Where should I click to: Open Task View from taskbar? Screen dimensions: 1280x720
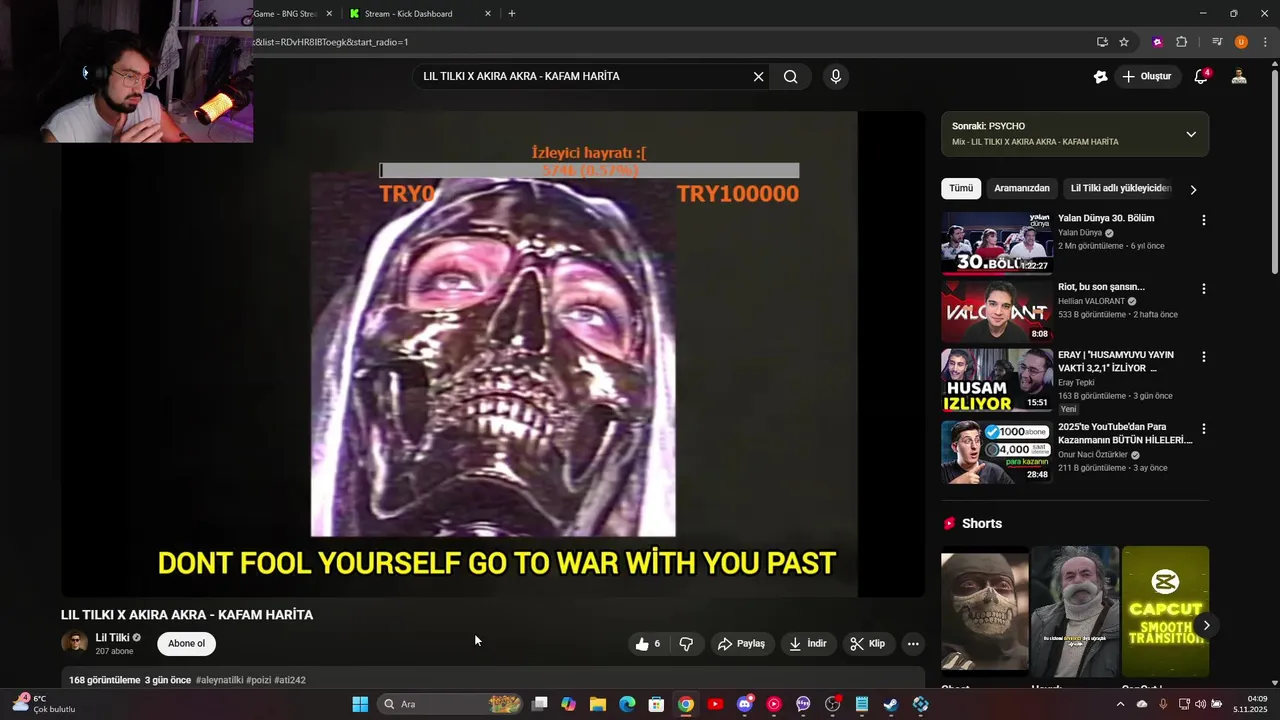[539, 704]
